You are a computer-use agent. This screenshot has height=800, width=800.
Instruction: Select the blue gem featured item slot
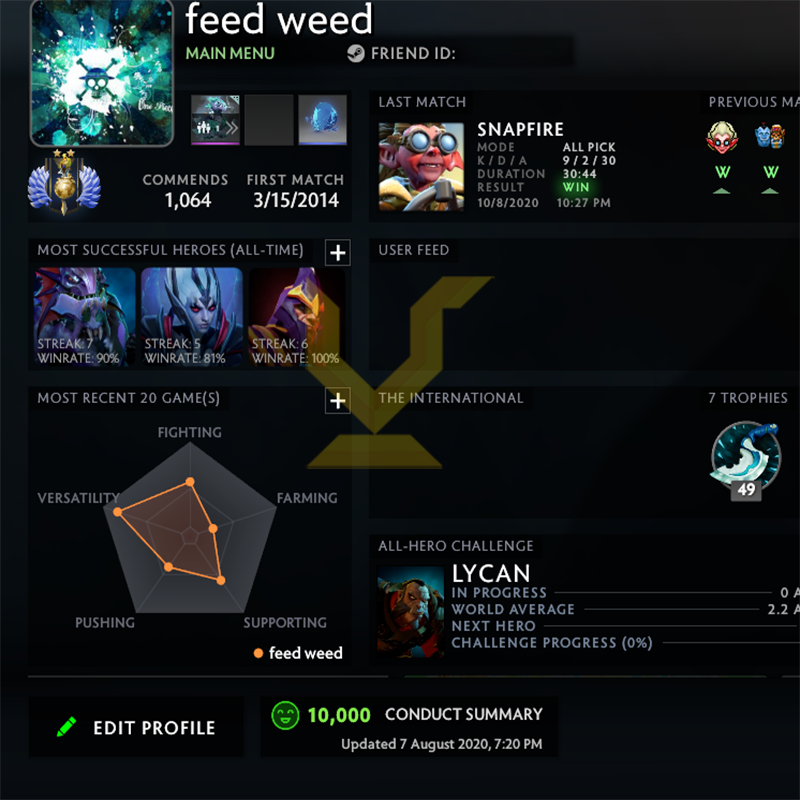click(x=322, y=119)
